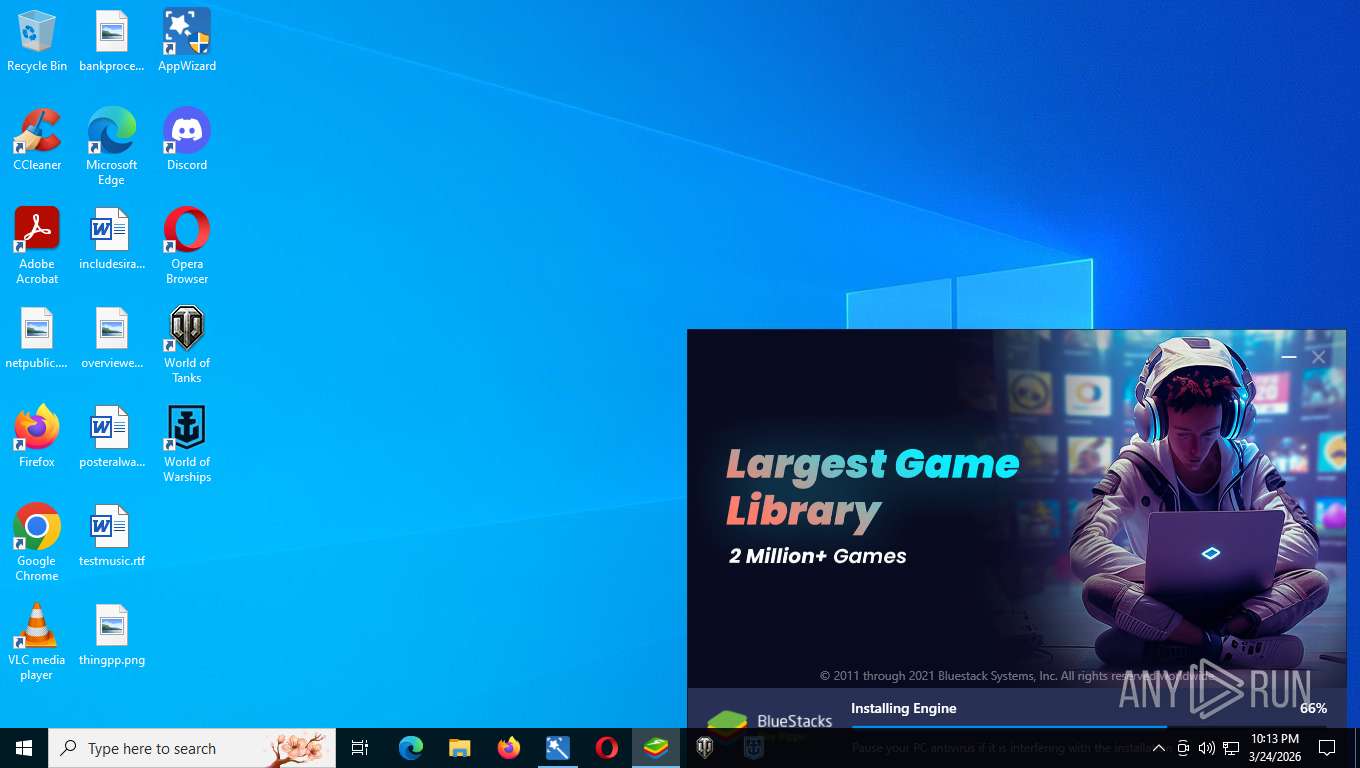1360x768 pixels.
Task: Launch Discord desktop shortcut
Action: pos(187,140)
